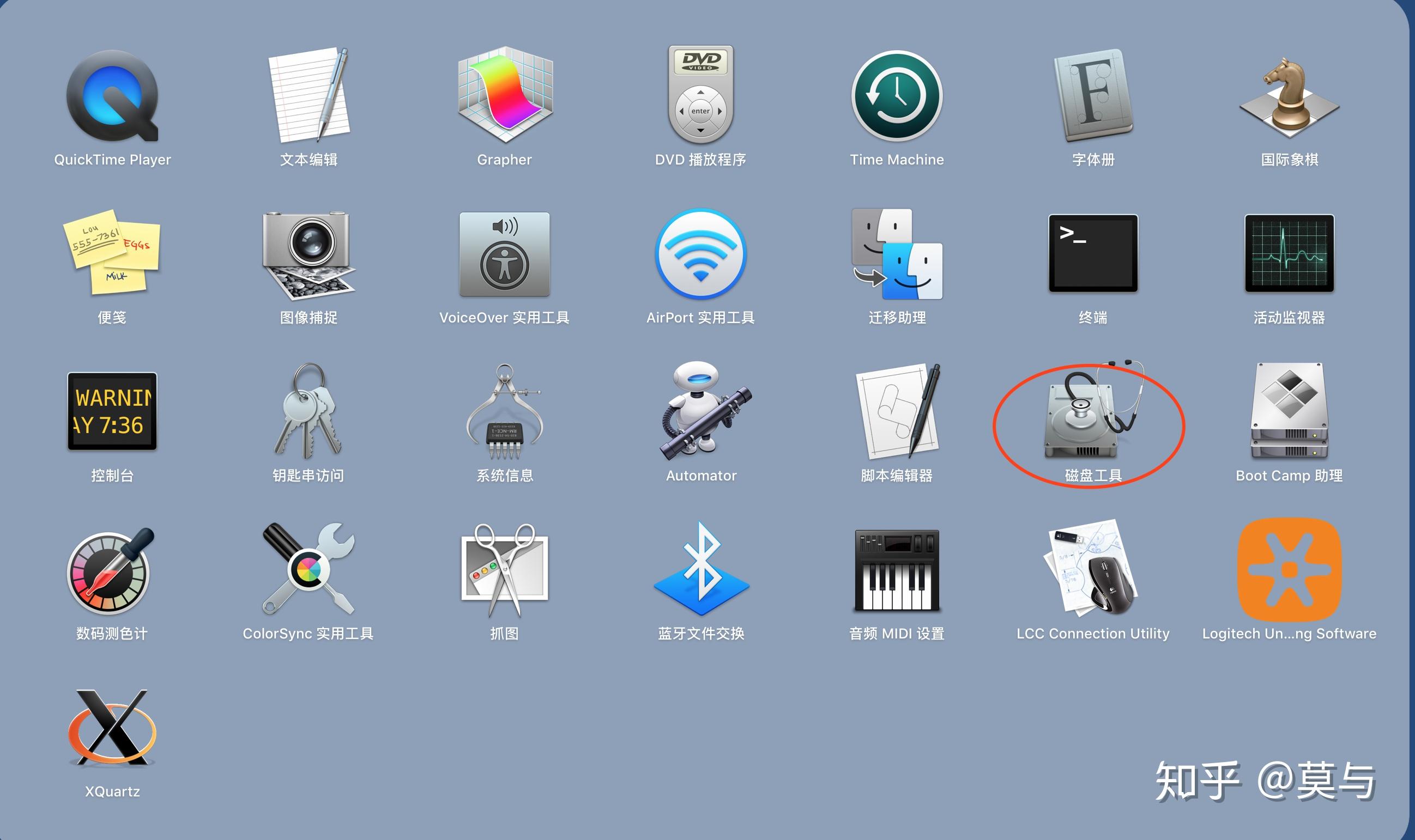
Task: Open Time Machine icon
Action: (897, 95)
